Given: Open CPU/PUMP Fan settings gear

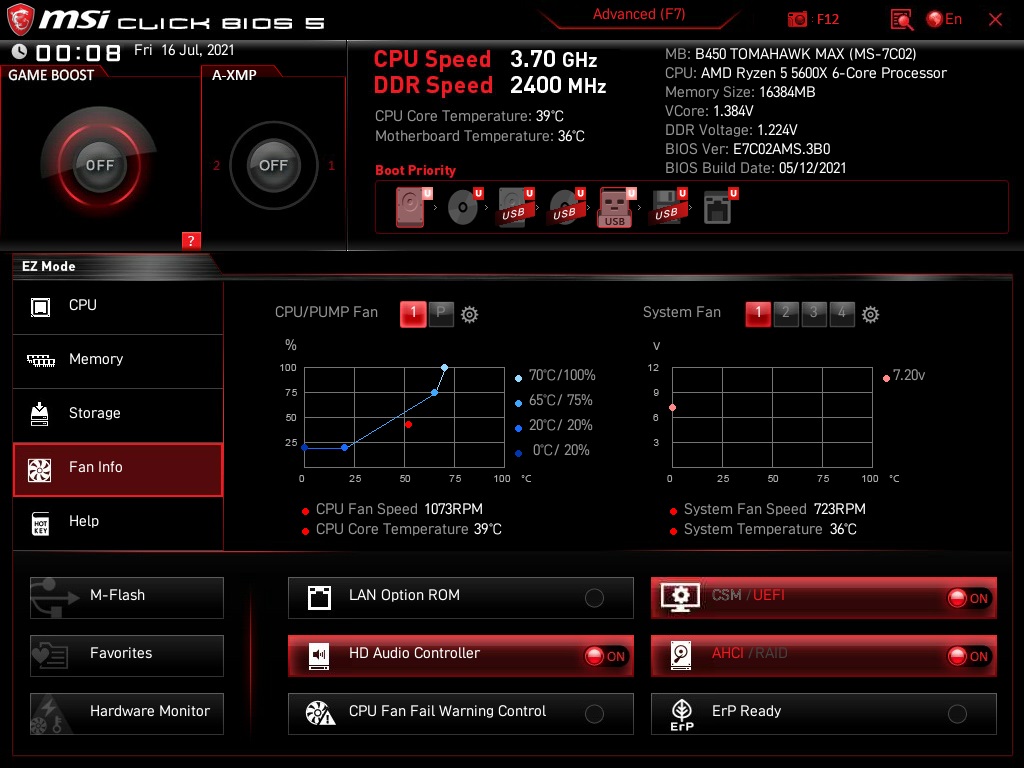Looking at the screenshot, I should (470, 315).
